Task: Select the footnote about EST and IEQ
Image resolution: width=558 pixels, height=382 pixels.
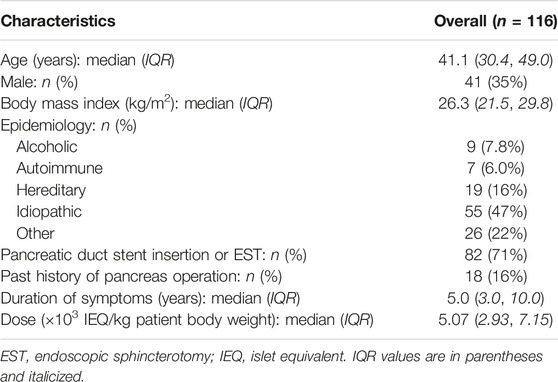Action: (x=271, y=366)
